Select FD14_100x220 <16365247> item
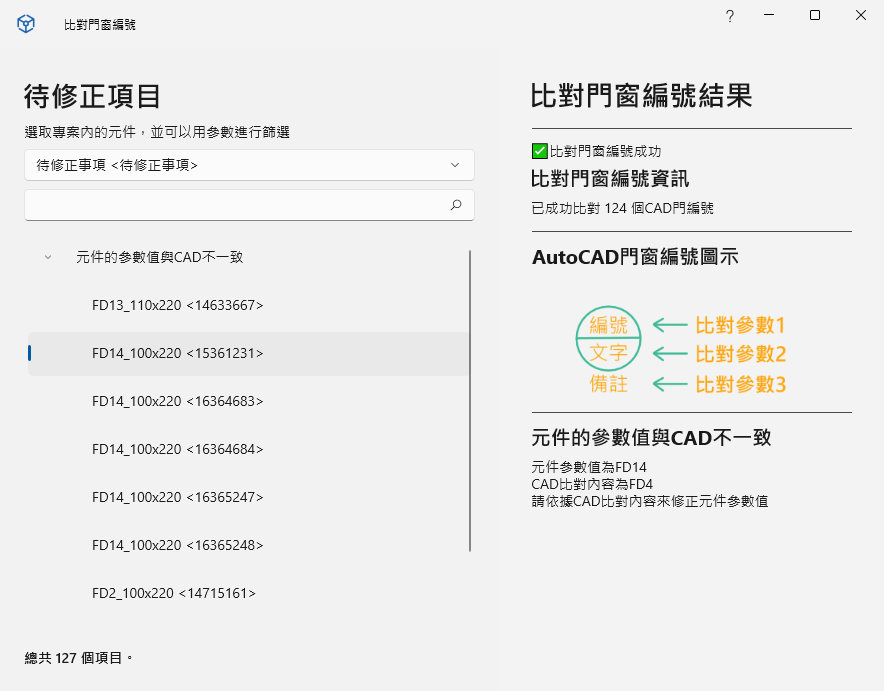 tap(177, 497)
